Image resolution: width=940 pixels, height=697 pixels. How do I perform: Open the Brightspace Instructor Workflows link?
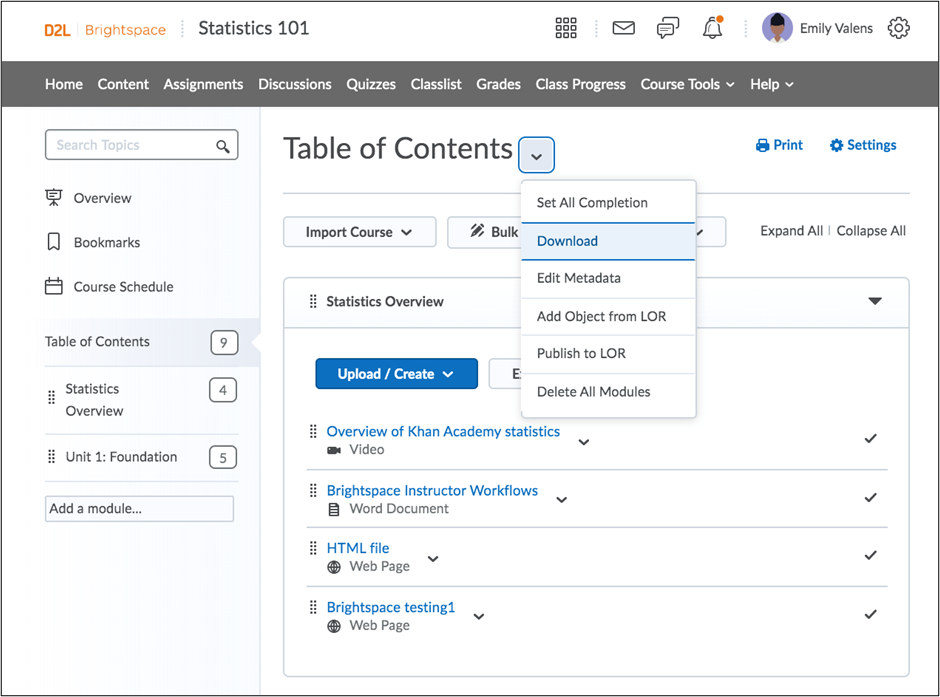point(432,491)
